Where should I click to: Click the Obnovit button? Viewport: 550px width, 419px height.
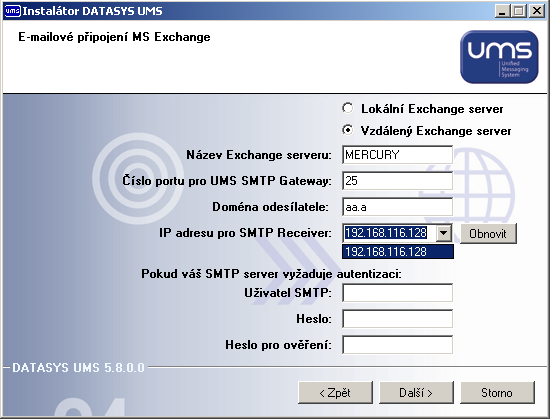488,234
